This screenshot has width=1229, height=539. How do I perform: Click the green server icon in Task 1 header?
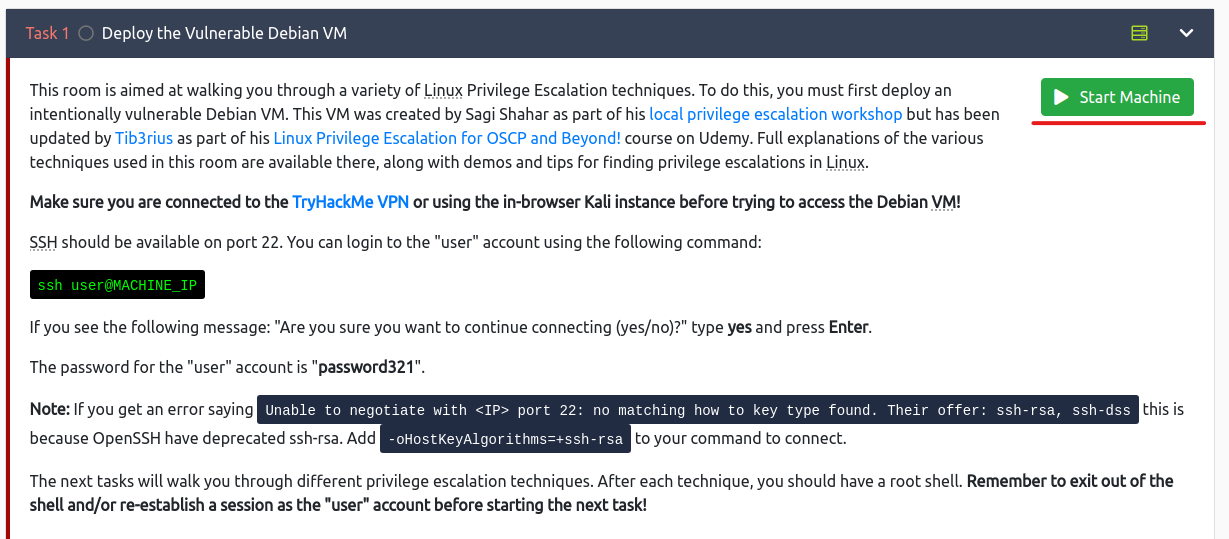click(1139, 33)
